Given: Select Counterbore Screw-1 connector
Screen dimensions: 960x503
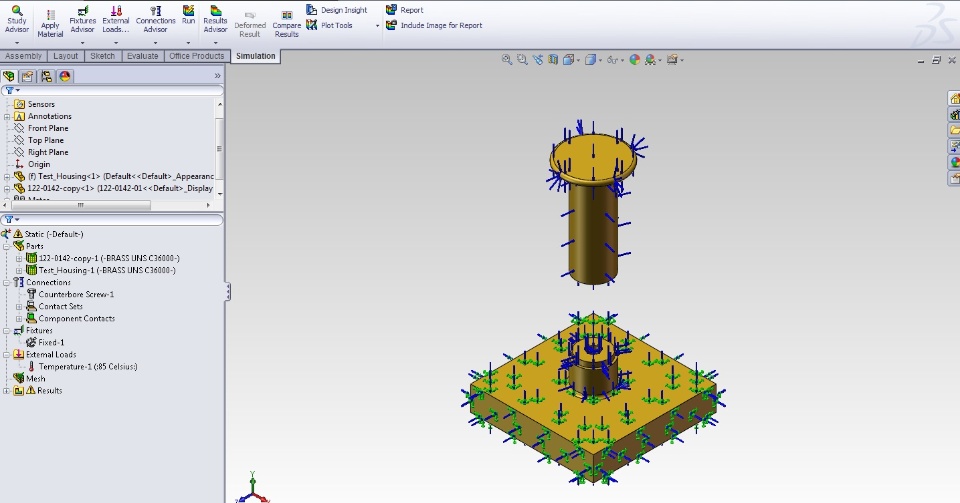Looking at the screenshot, I should pyautogui.click(x=76, y=294).
